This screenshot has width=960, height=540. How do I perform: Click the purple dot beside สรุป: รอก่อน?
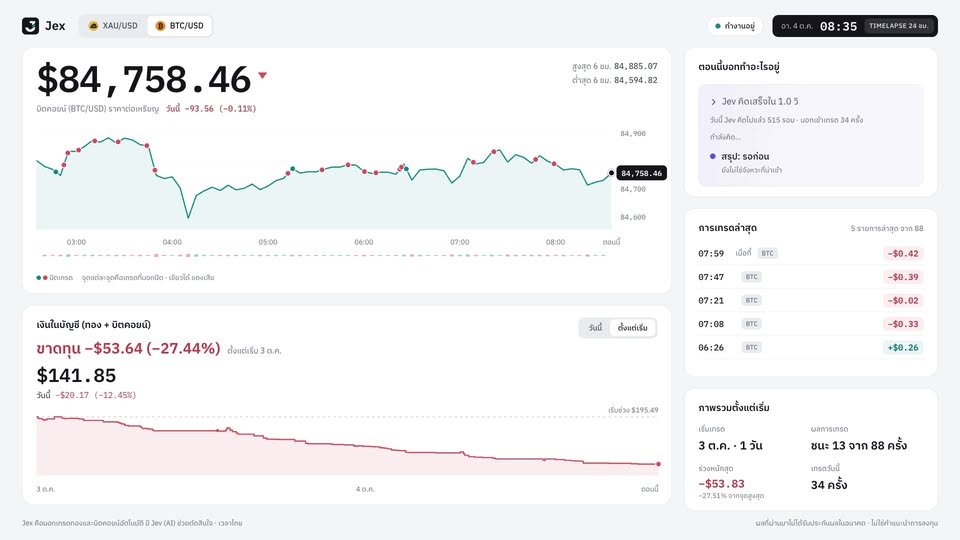click(x=713, y=156)
